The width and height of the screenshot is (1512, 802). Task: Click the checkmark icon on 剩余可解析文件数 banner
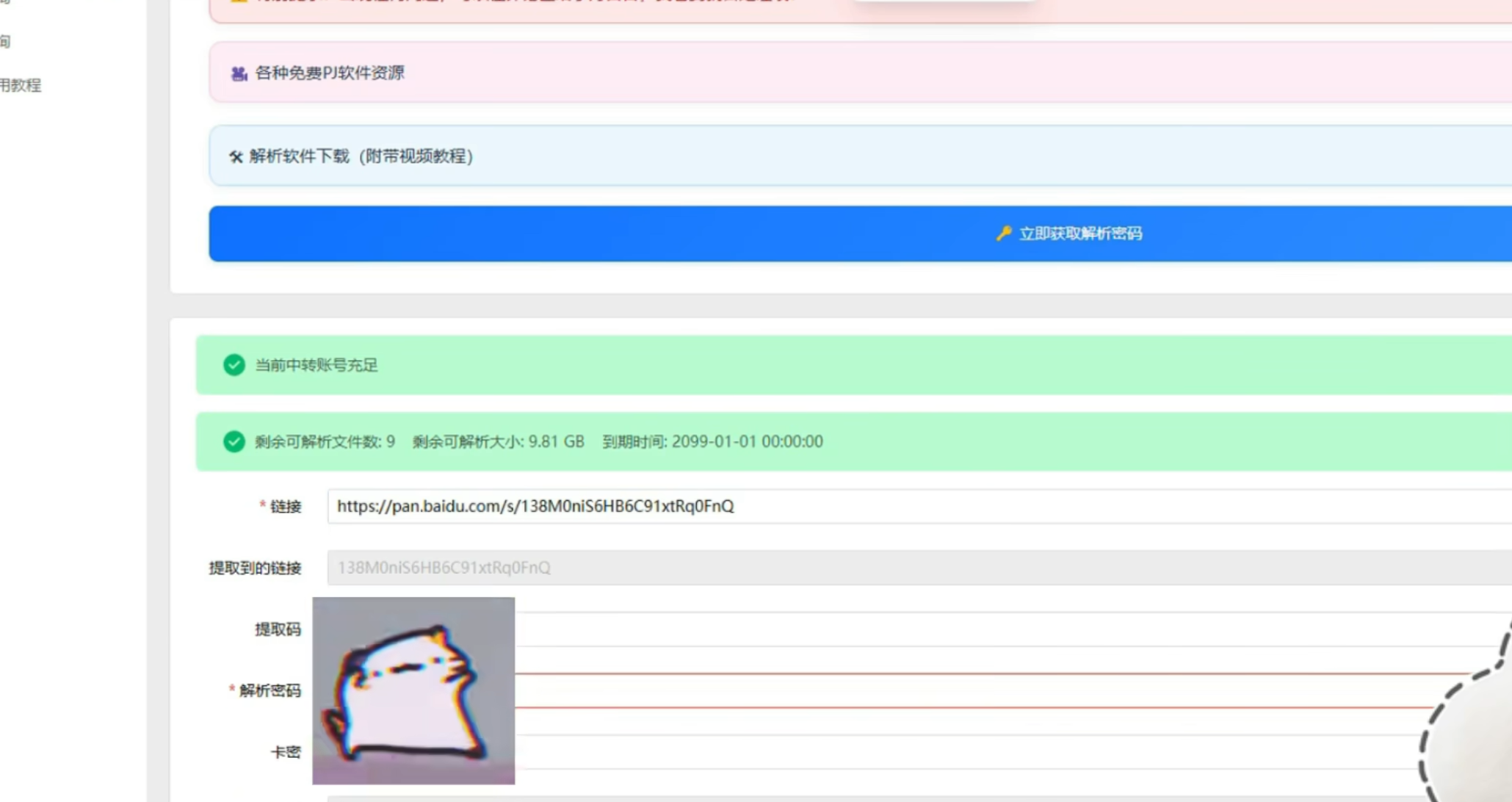234,441
